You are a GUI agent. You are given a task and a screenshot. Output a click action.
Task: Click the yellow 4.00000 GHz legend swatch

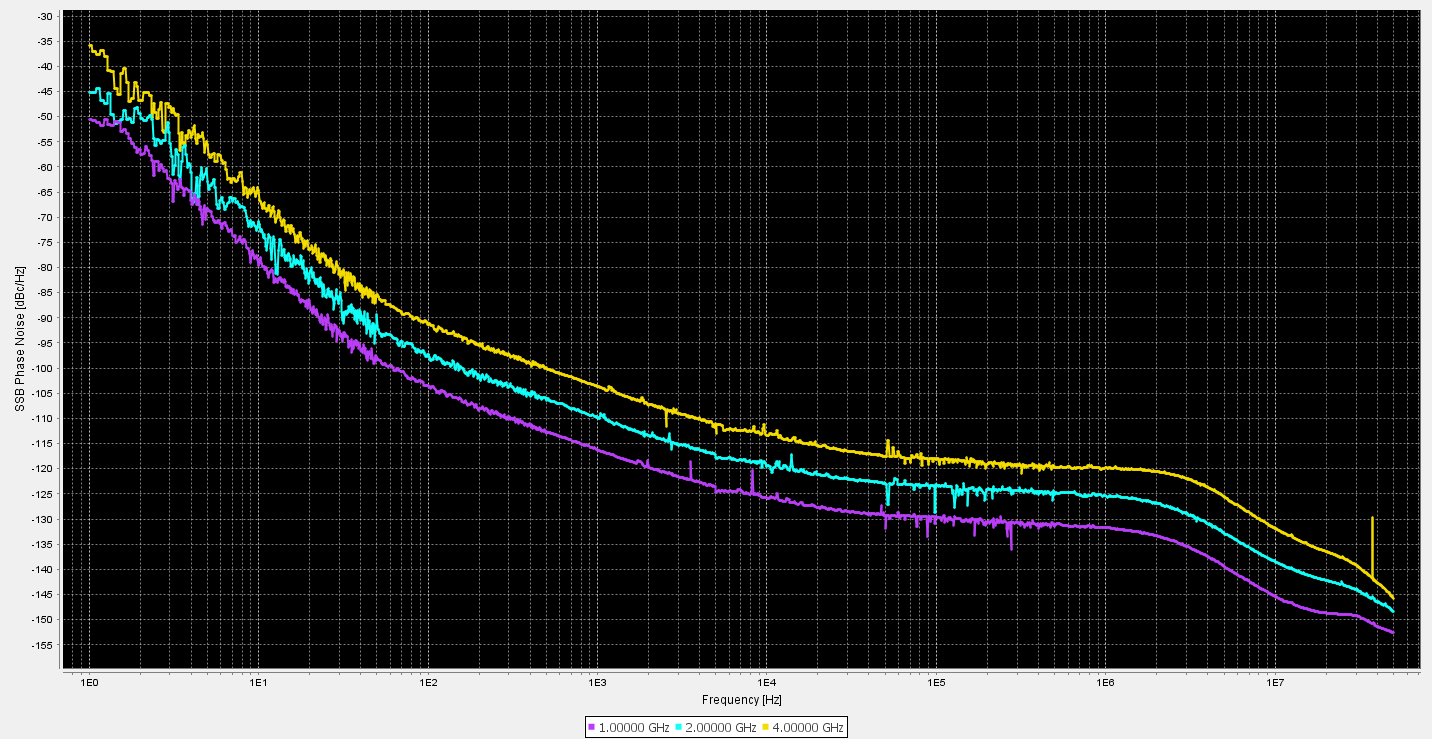[767, 728]
